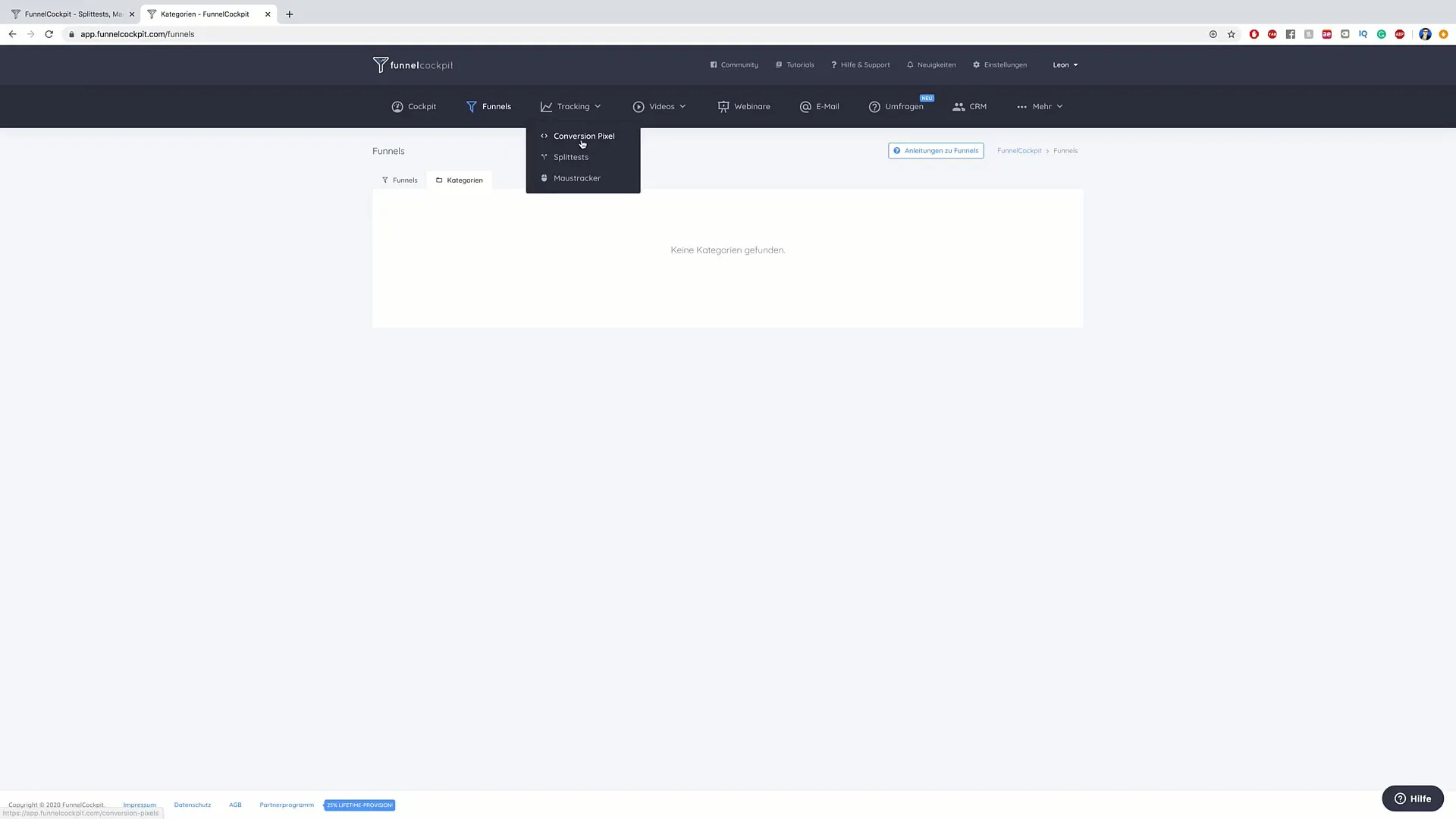Toggle the Neuigkeiten notification item
1456x819 pixels.
coord(931,64)
